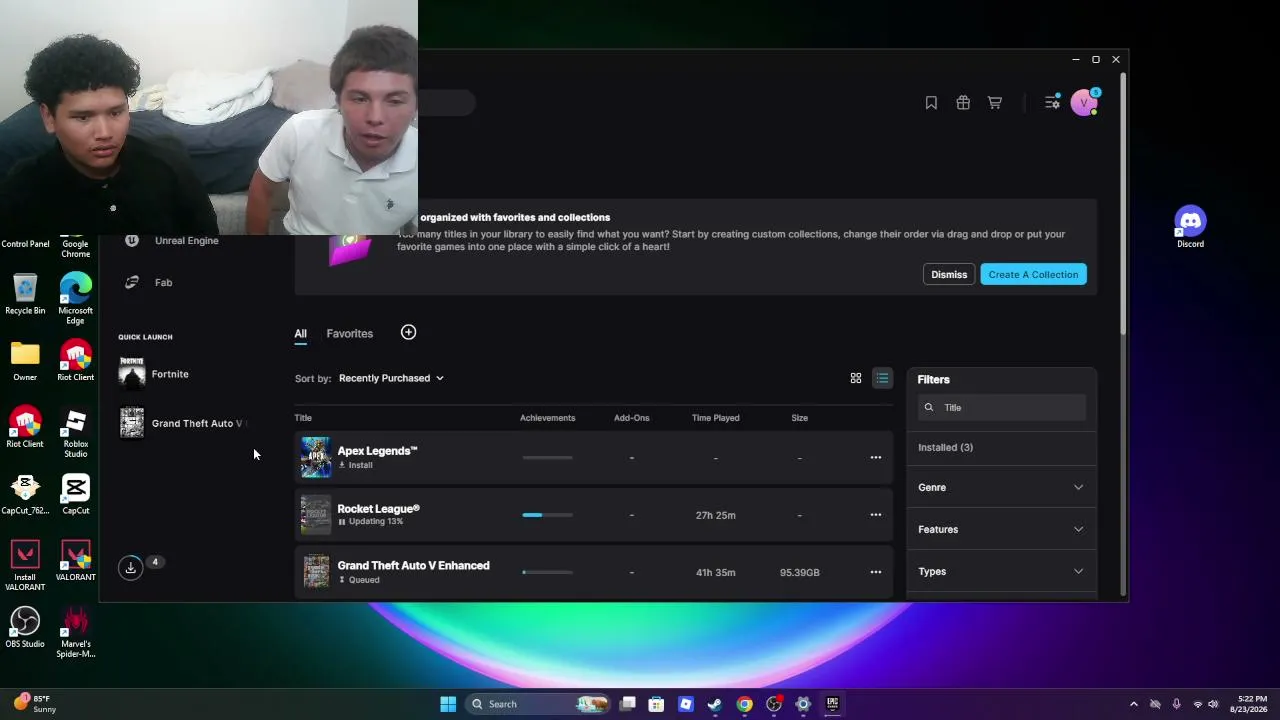Viewport: 1280px width, 720px height.
Task: Switch to the All library tab
Action: pos(300,334)
